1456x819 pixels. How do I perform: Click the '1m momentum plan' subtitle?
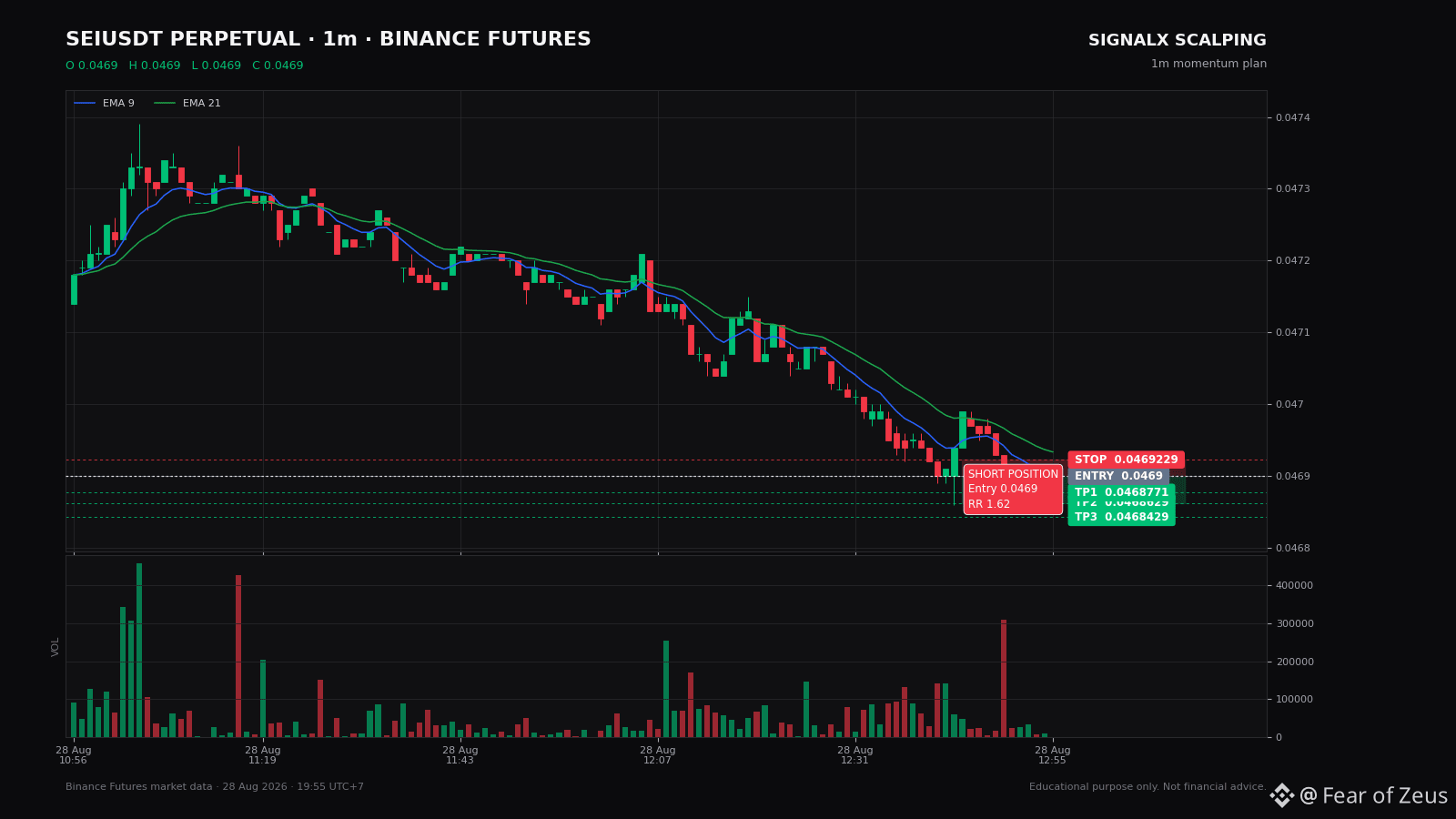pos(1208,64)
